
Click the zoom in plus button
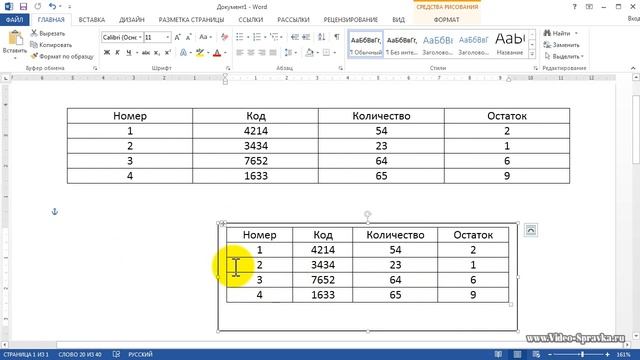[607, 354]
